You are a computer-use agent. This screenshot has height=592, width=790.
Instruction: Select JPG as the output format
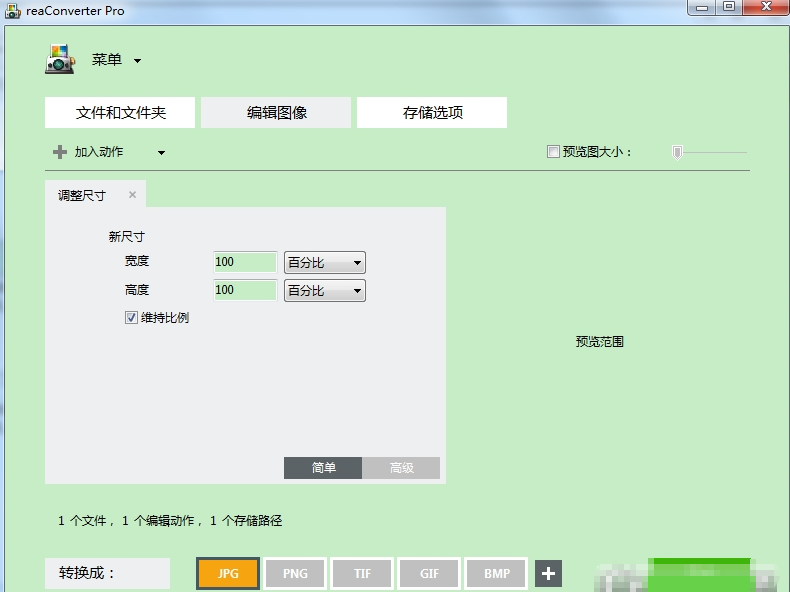pyautogui.click(x=228, y=573)
